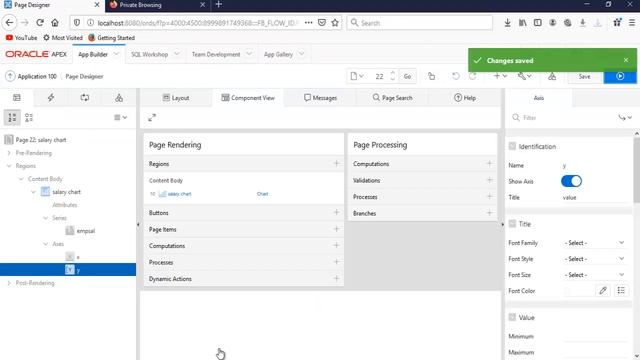The width and height of the screenshot is (640, 360).
Task: Open the Processing tree tab
Action: 84,98
